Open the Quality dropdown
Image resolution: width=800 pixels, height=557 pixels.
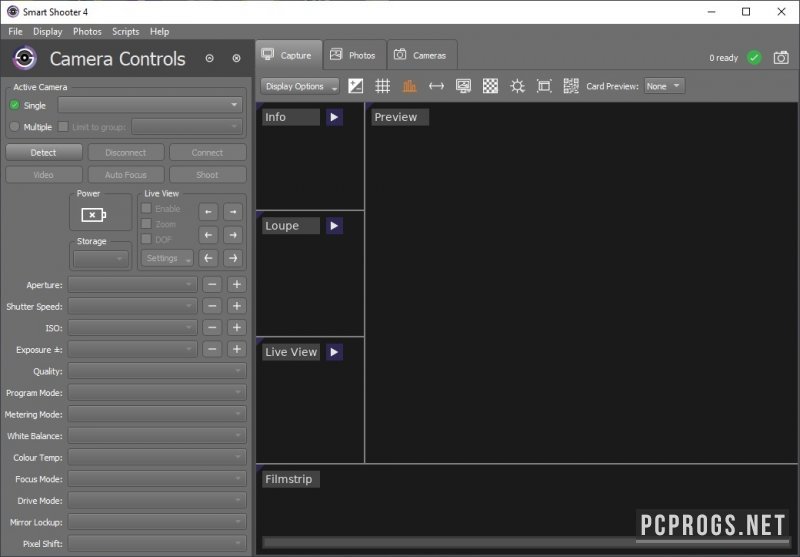[157, 371]
